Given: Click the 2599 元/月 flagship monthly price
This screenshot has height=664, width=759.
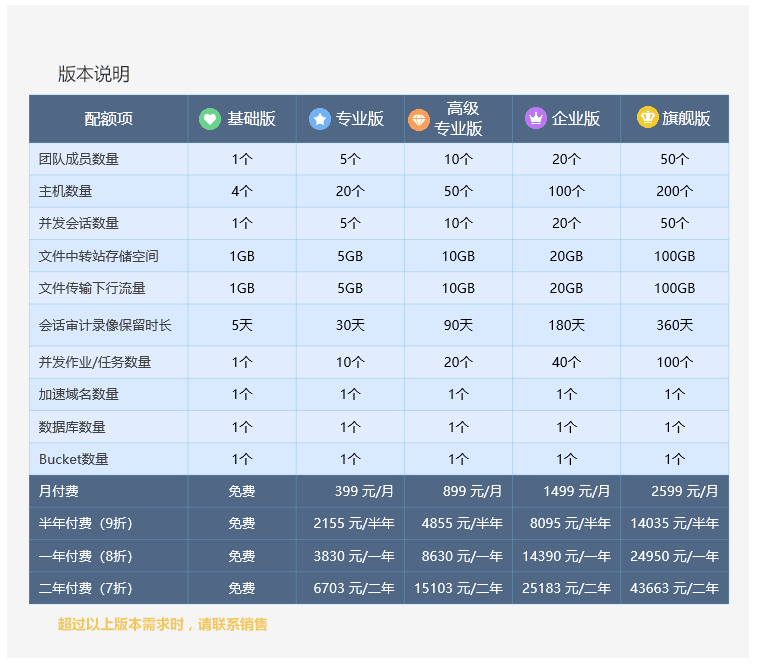Looking at the screenshot, I should pyautogui.click(x=684, y=491).
